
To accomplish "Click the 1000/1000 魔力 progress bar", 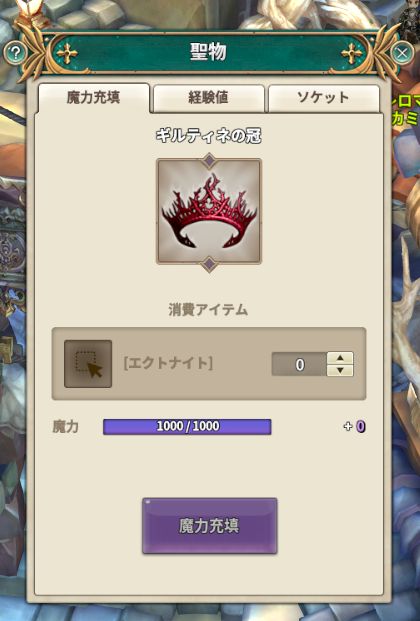I will pyautogui.click(x=187, y=427).
